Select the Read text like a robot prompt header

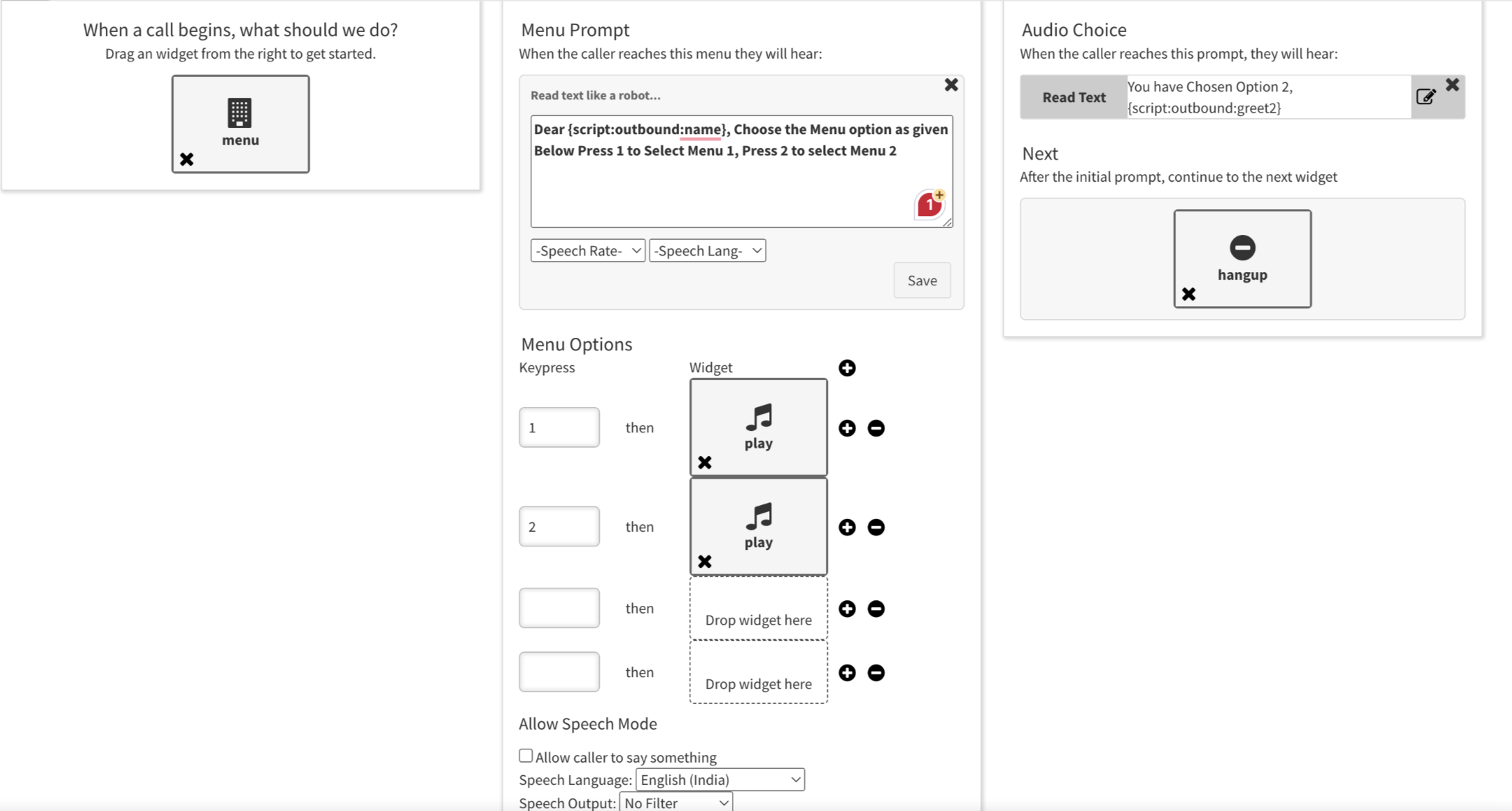[x=594, y=95]
